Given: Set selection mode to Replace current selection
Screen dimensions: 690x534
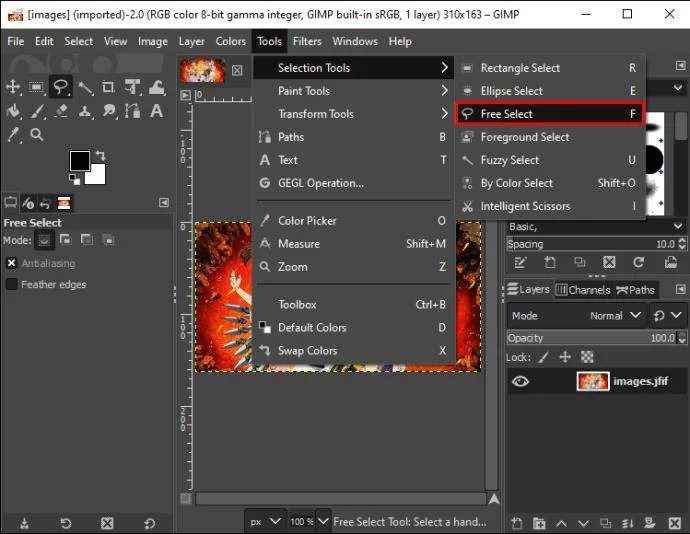Looking at the screenshot, I should [44, 240].
